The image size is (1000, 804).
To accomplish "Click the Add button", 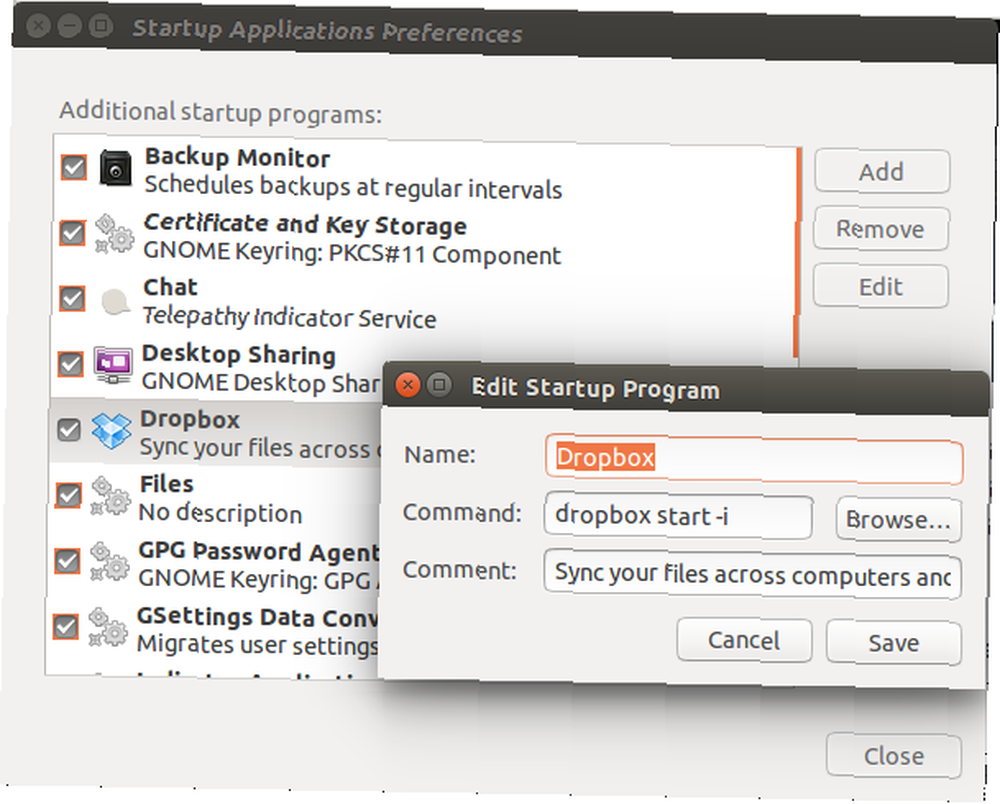I will click(881, 172).
